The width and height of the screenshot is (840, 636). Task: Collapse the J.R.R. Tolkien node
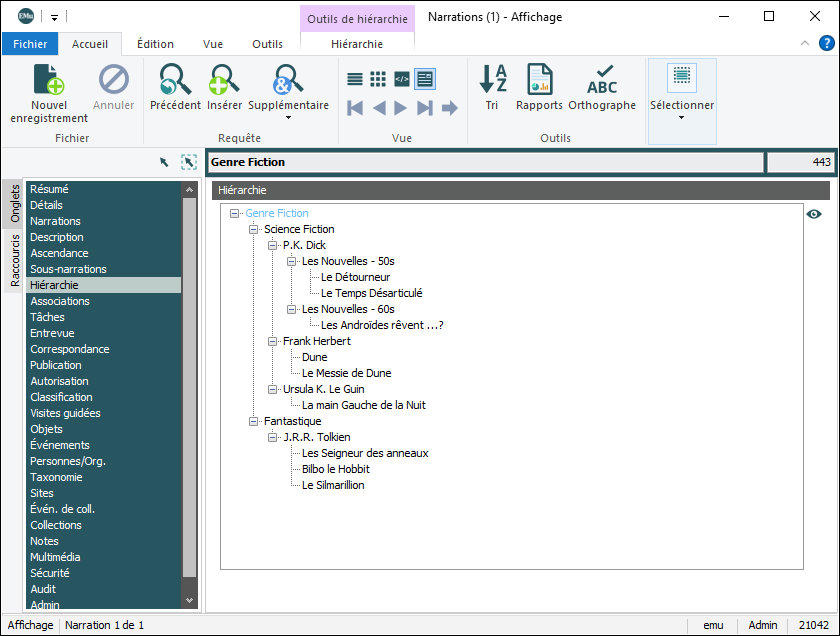point(273,438)
